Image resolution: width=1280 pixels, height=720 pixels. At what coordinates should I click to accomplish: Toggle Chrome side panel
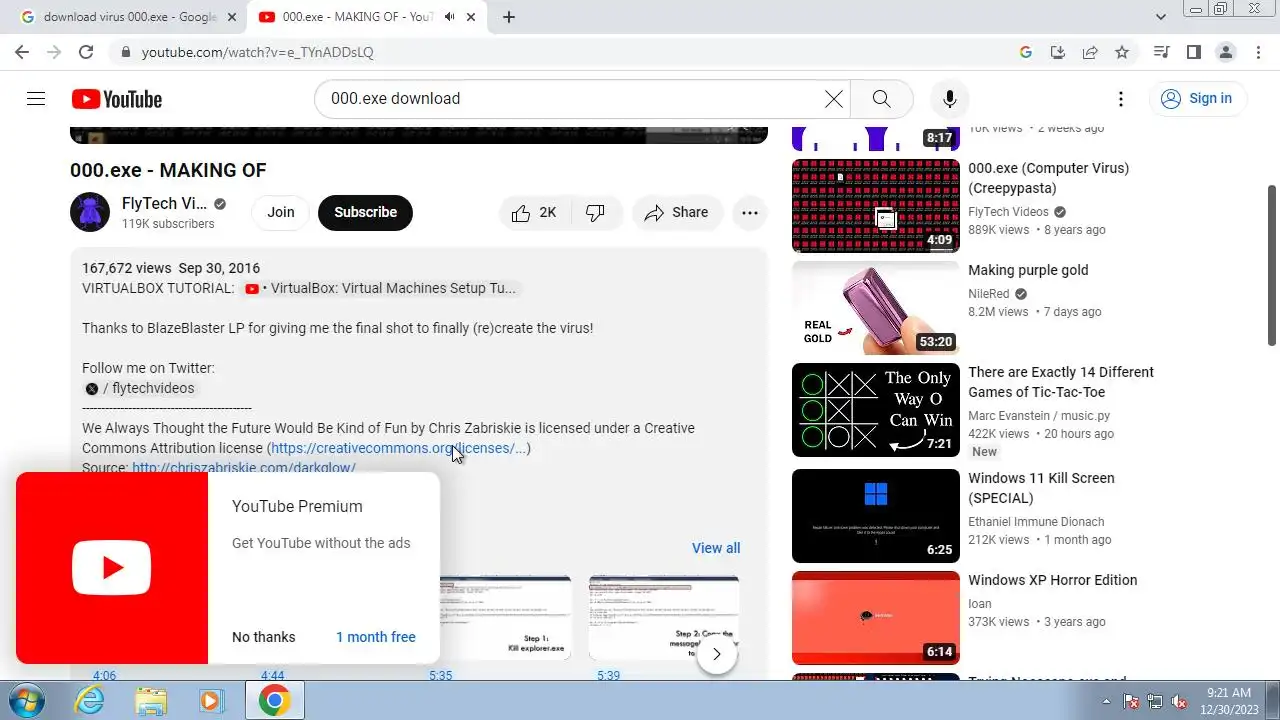[x=1193, y=52]
